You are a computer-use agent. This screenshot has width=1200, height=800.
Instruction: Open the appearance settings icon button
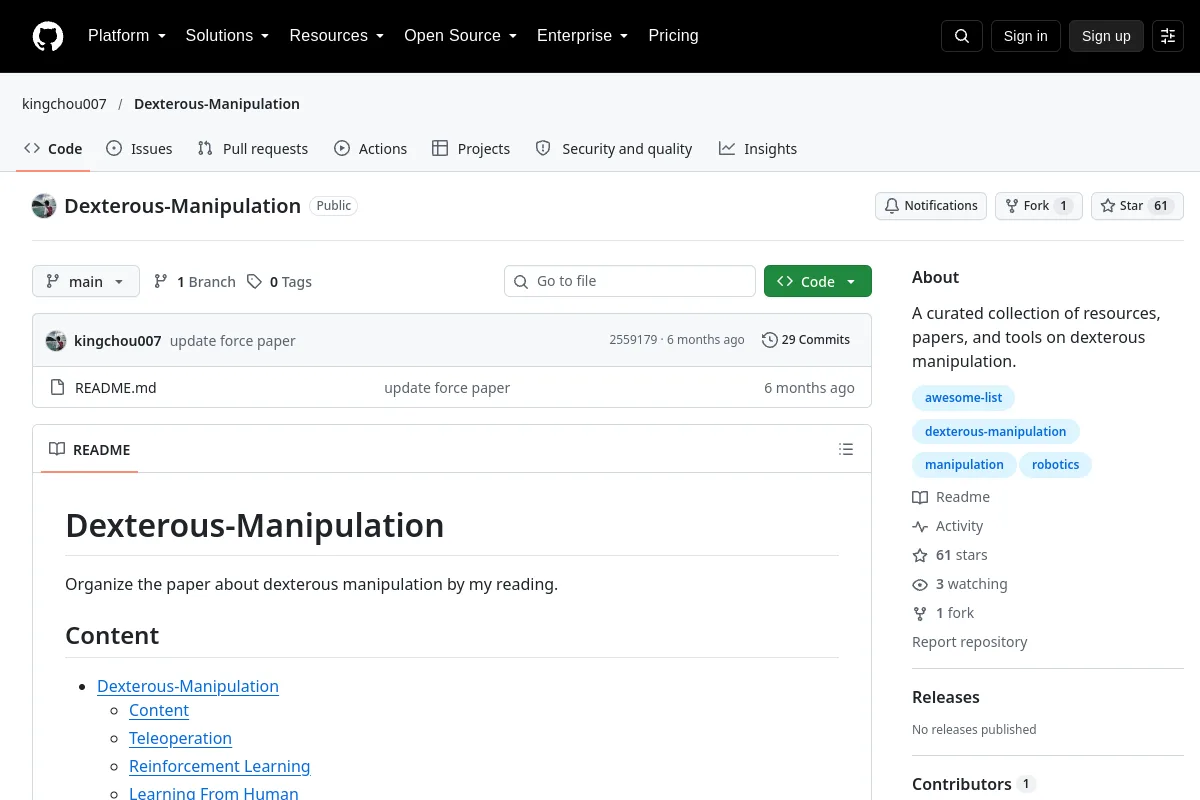tap(1168, 36)
